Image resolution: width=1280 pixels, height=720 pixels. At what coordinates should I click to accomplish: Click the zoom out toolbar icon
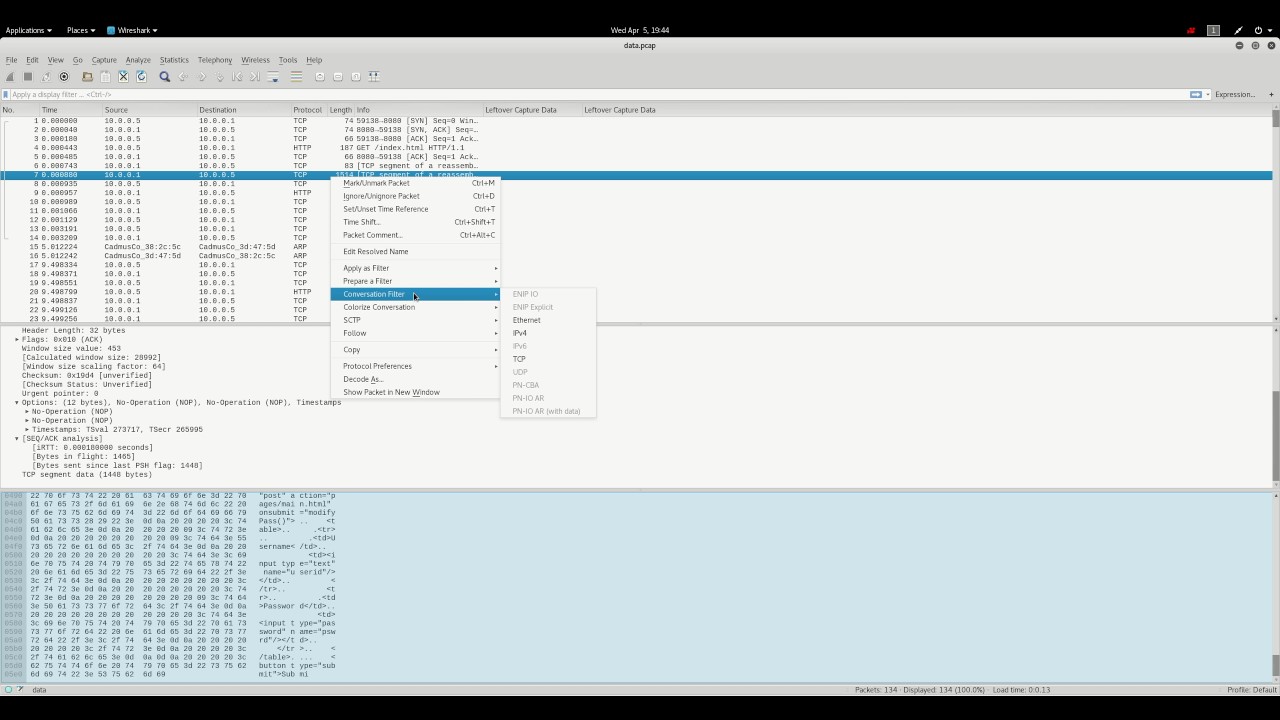tap(338, 76)
